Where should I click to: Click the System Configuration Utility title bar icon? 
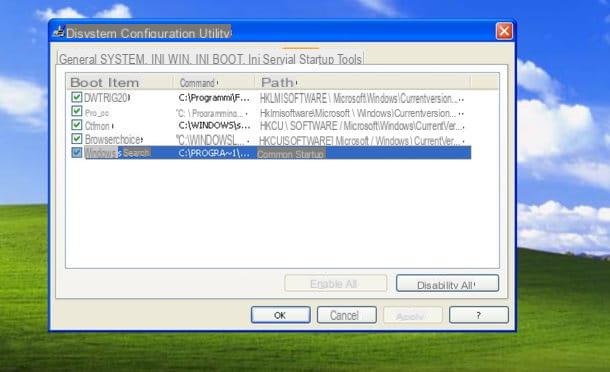pyautogui.click(x=59, y=32)
